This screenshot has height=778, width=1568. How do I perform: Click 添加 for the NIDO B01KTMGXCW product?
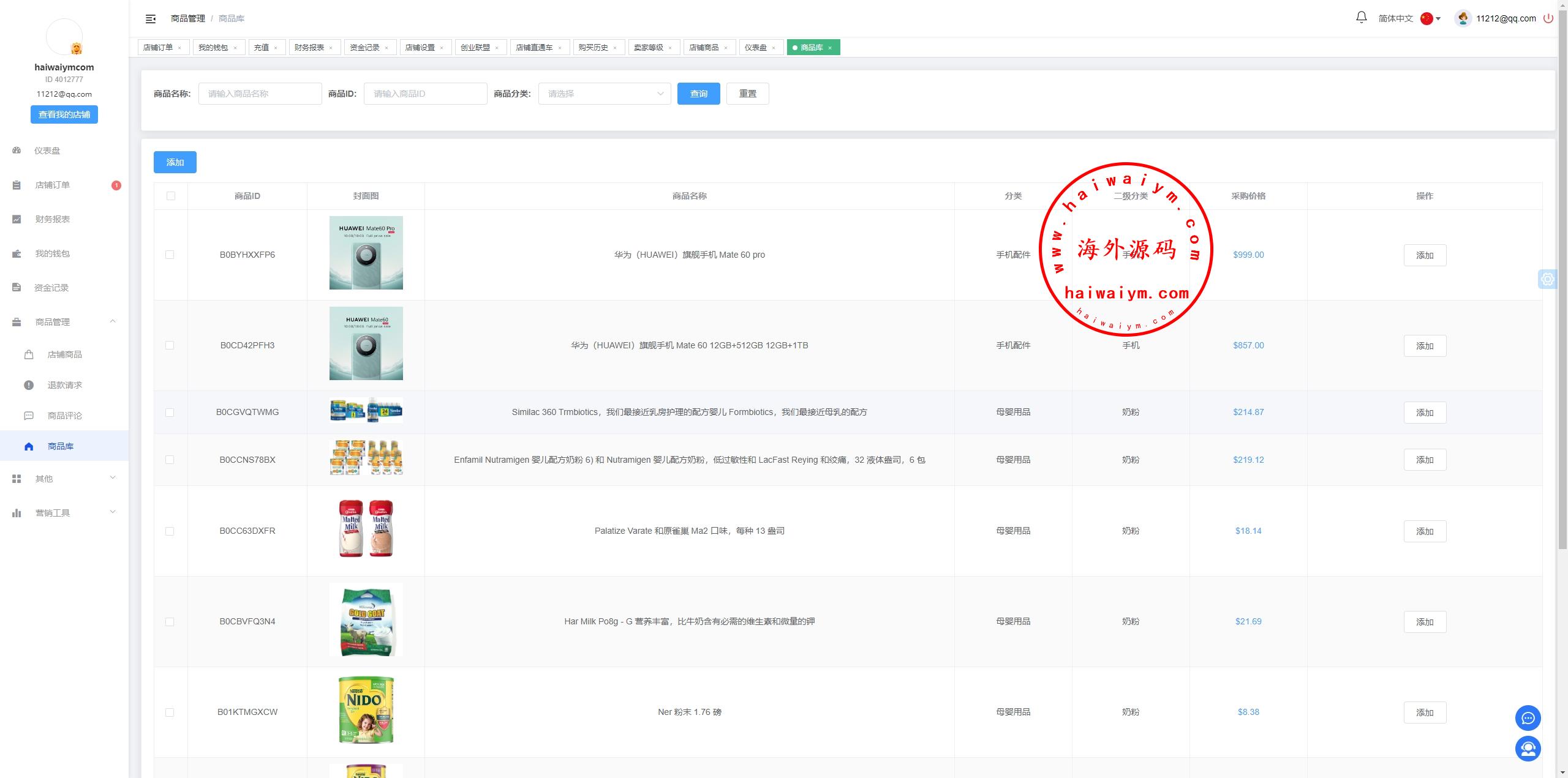[1424, 713]
